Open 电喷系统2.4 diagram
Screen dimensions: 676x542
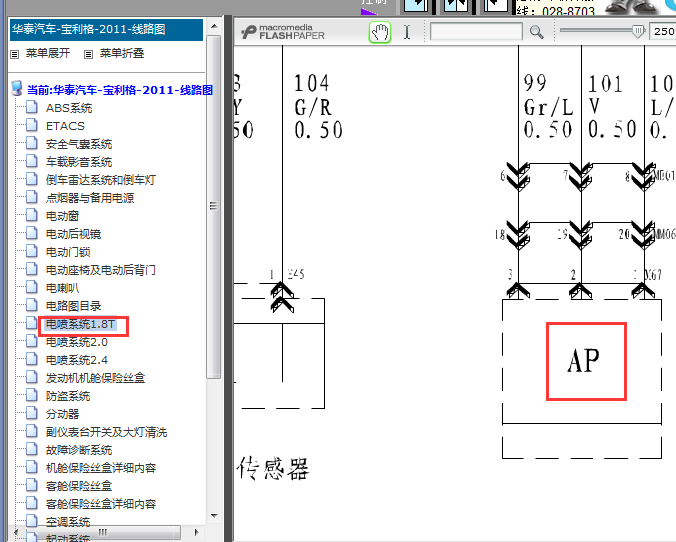coord(77,360)
